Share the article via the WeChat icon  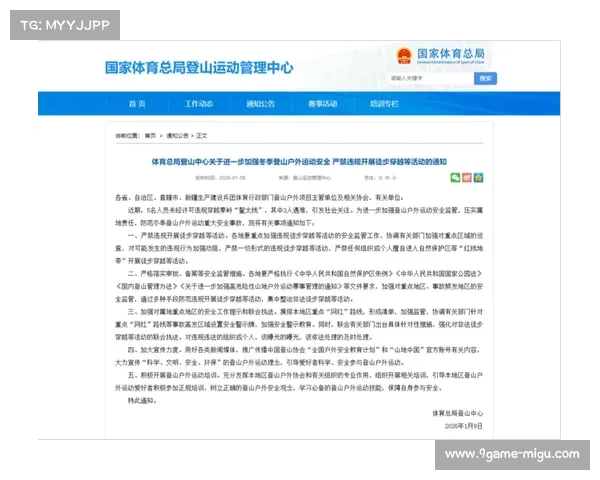455,178
